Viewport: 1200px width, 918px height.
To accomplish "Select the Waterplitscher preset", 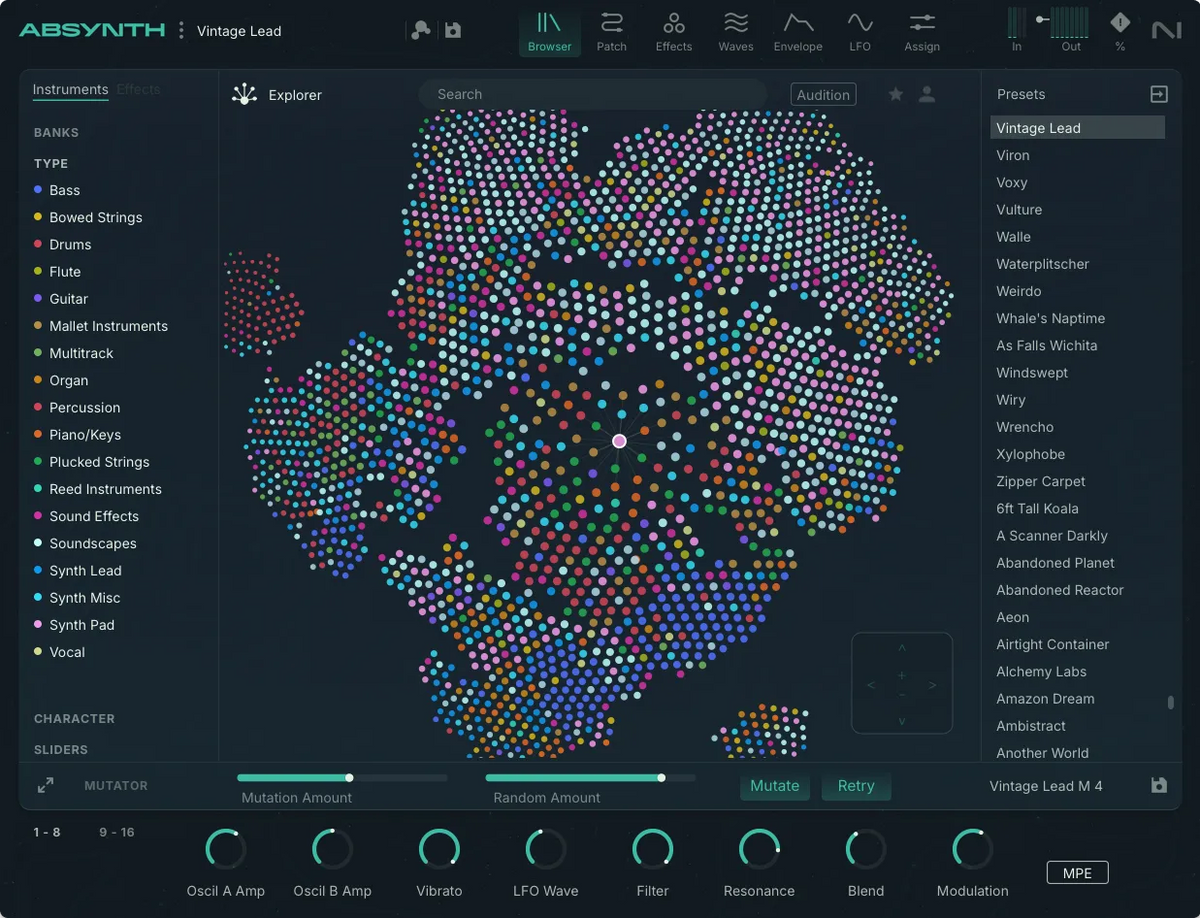I will pyautogui.click(x=1042, y=264).
